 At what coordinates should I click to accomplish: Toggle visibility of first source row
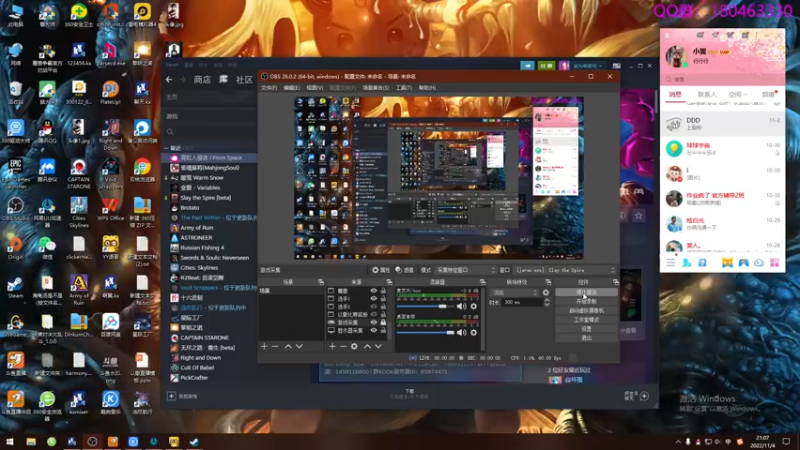(x=373, y=291)
